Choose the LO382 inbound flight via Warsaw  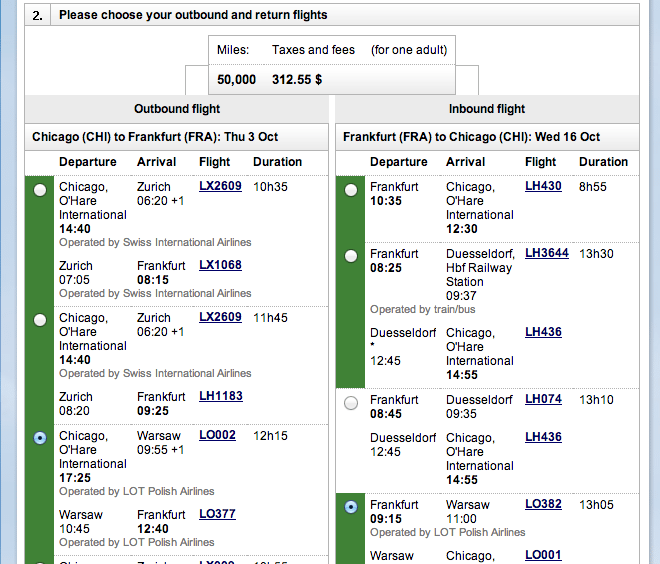pos(351,507)
